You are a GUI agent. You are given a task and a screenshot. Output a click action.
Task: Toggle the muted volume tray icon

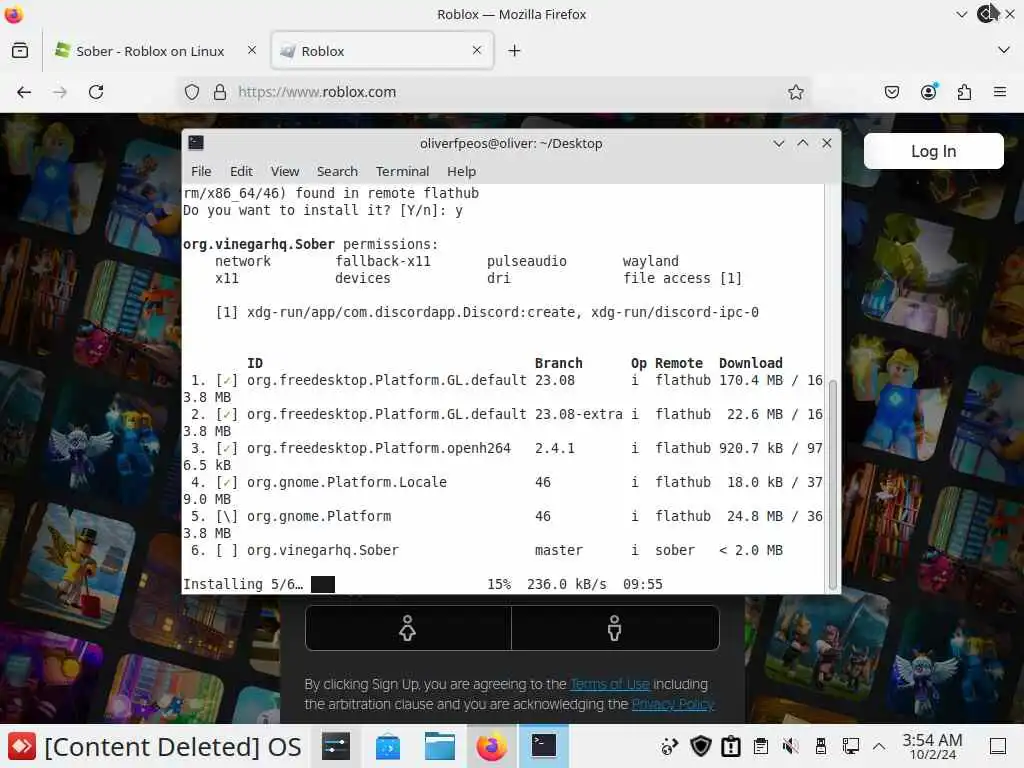pyautogui.click(x=791, y=746)
